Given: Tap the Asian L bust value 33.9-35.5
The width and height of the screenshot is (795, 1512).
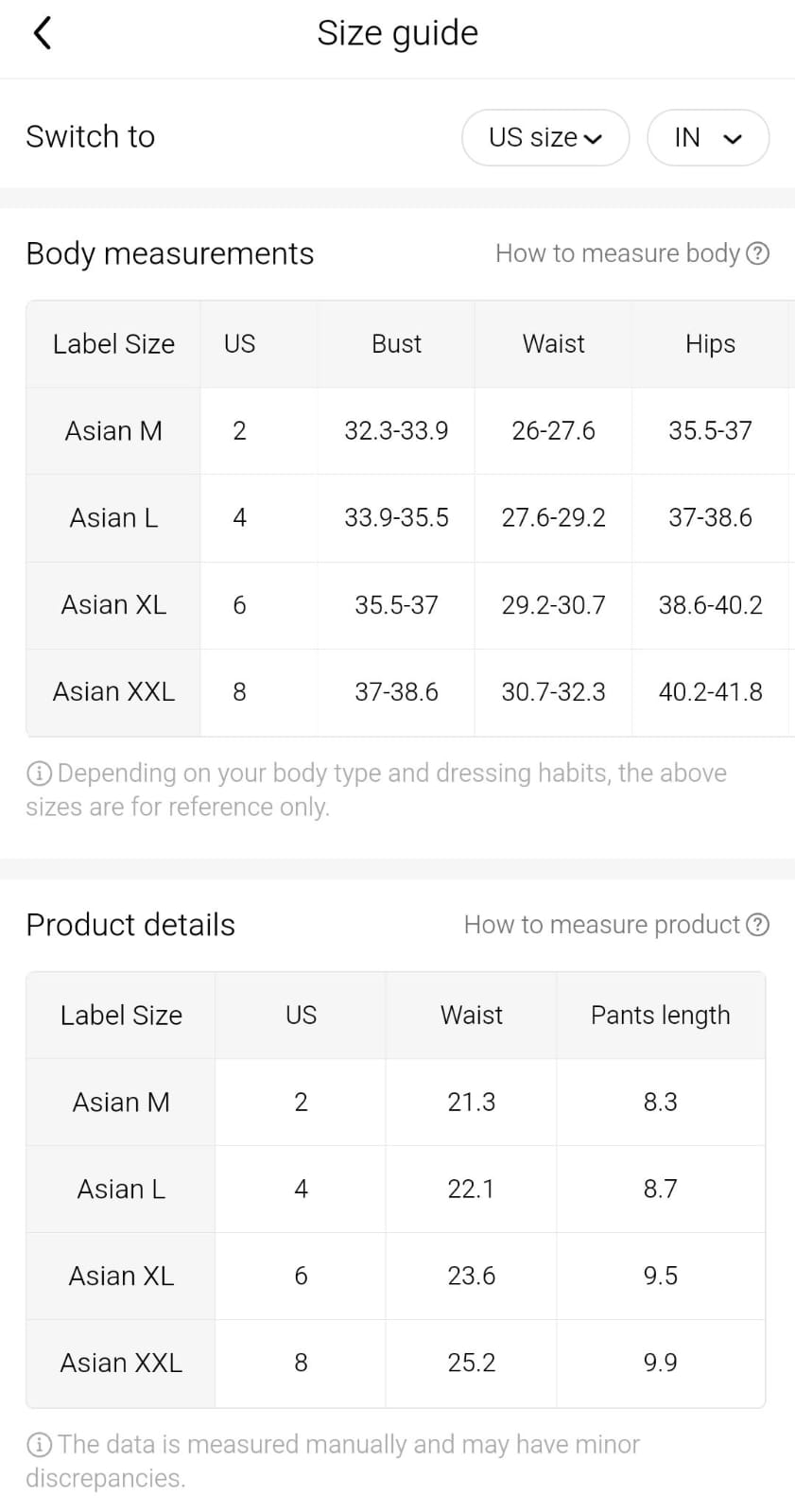Looking at the screenshot, I should (396, 518).
